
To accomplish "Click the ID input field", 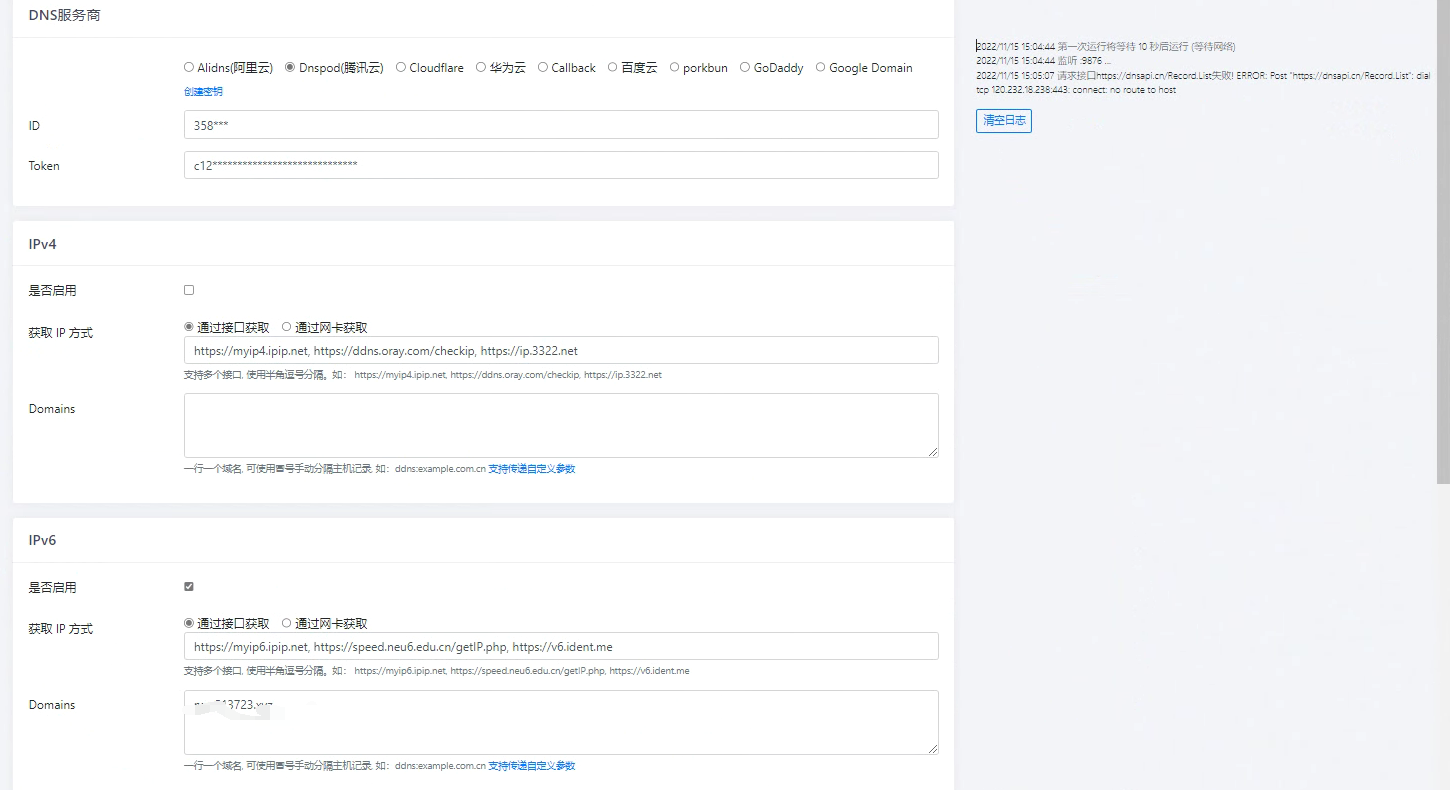I will click(x=560, y=124).
